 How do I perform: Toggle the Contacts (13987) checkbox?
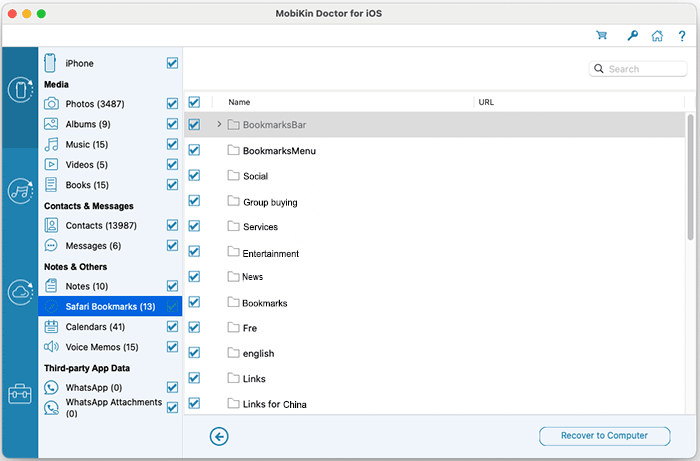[x=172, y=225]
